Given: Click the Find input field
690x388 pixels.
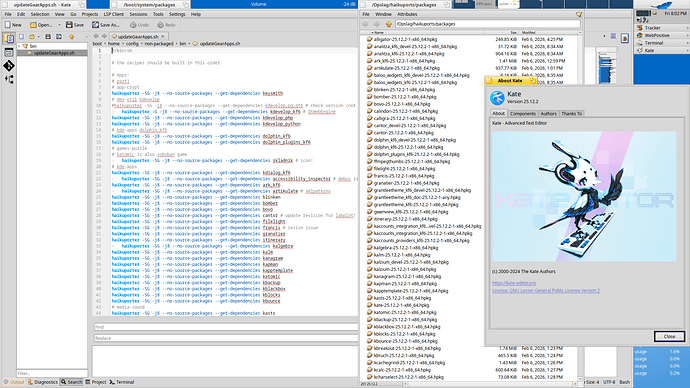Looking at the screenshot, I should (226, 327).
